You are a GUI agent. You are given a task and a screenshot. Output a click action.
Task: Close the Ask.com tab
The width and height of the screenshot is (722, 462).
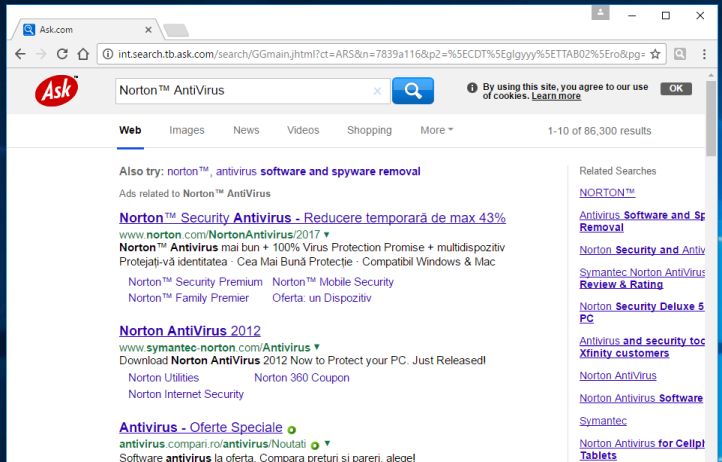tap(148, 29)
